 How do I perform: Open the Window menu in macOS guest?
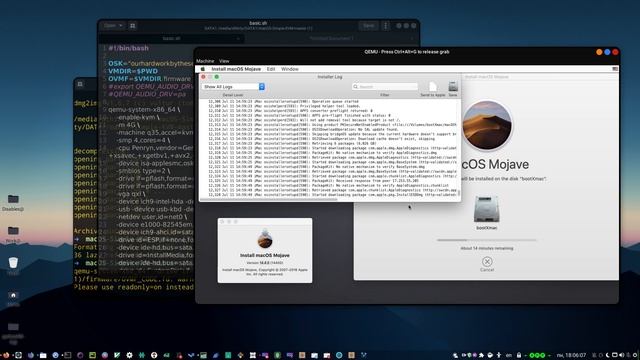coord(290,69)
